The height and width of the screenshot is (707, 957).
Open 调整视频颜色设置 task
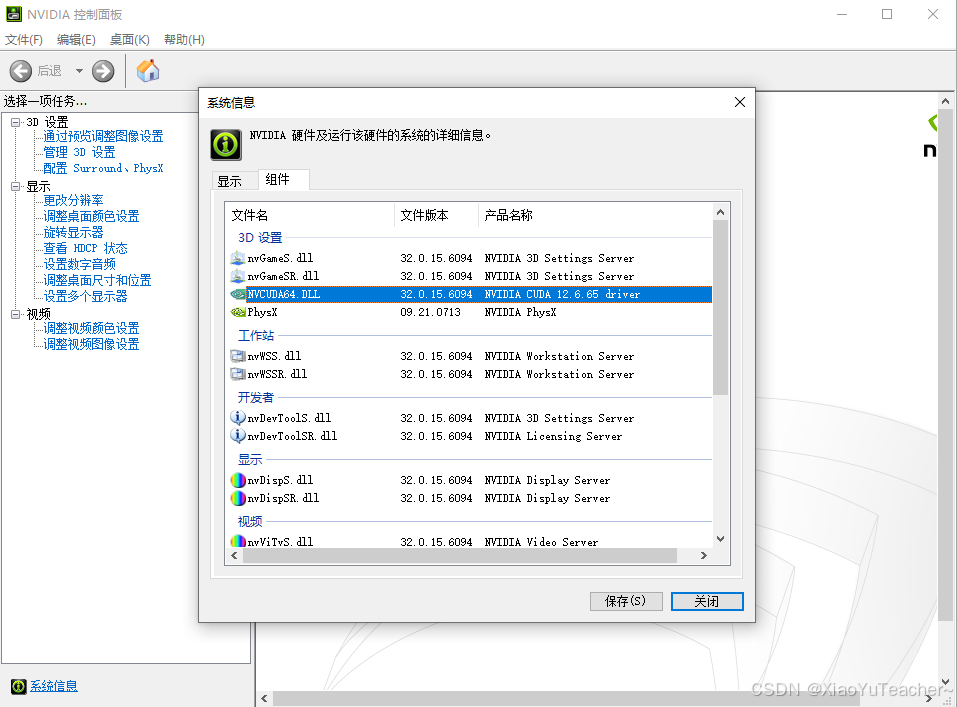tap(91, 328)
